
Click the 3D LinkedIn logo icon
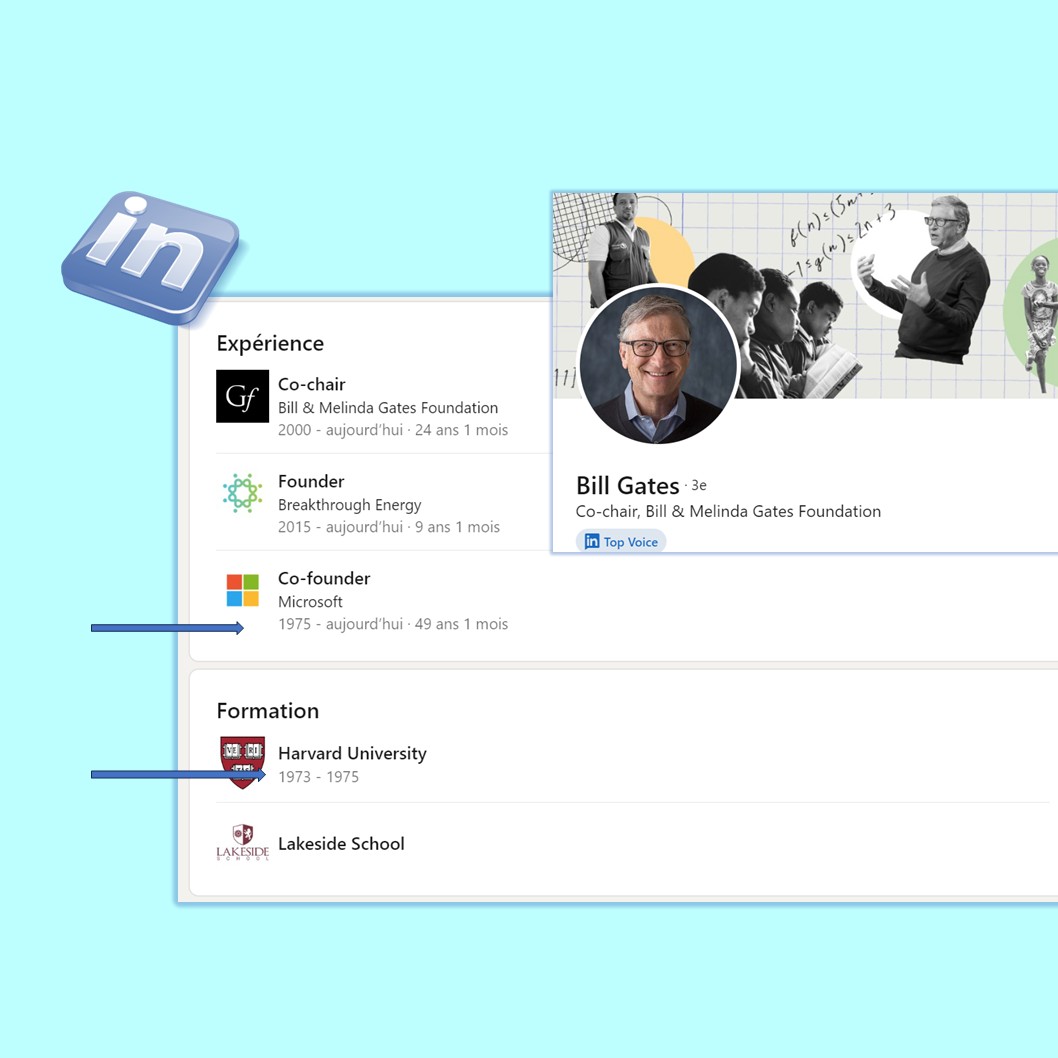click(x=150, y=257)
